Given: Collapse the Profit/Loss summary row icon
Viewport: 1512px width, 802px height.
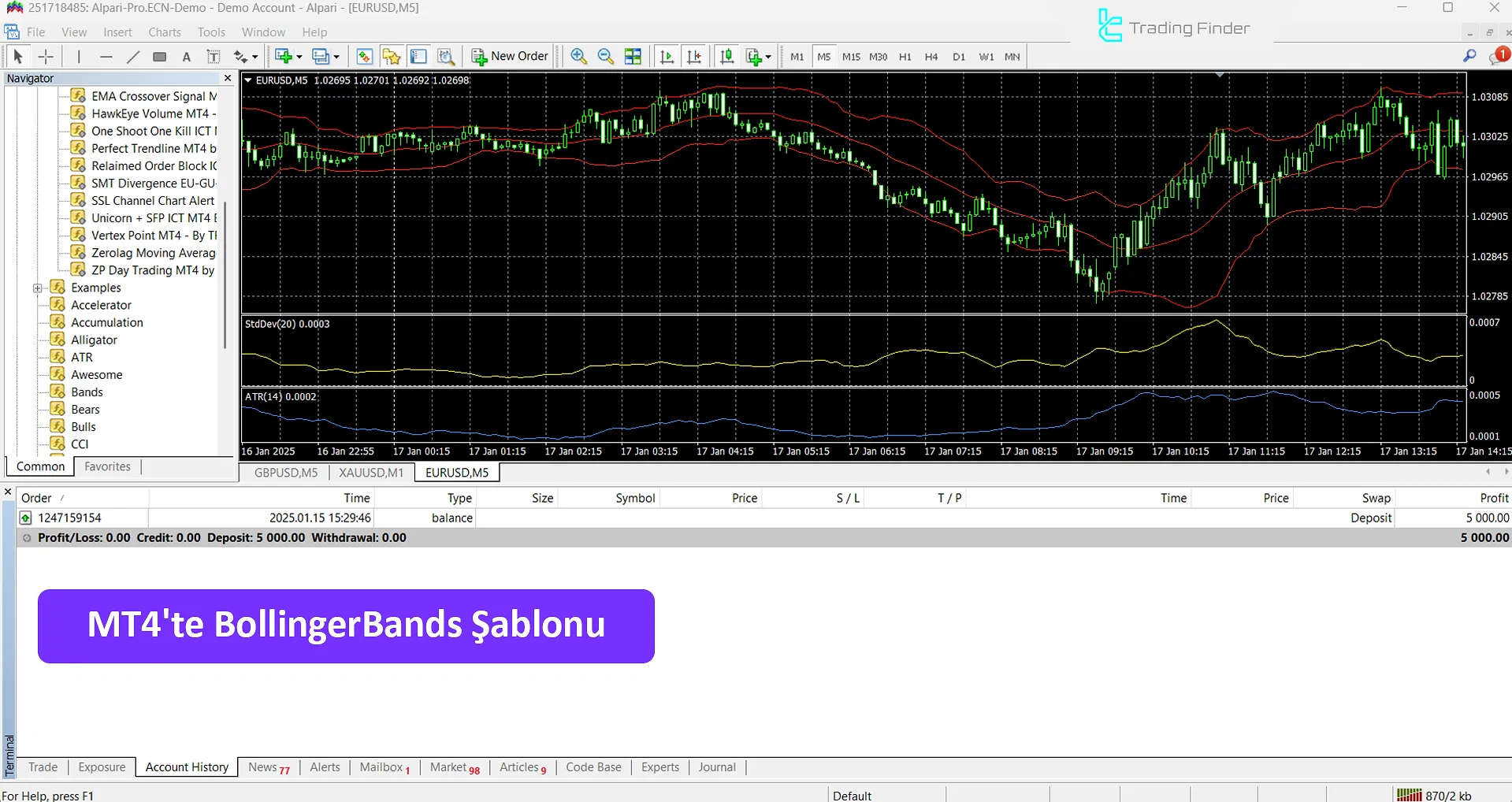Looking at the screenshot, I should 27,538.
